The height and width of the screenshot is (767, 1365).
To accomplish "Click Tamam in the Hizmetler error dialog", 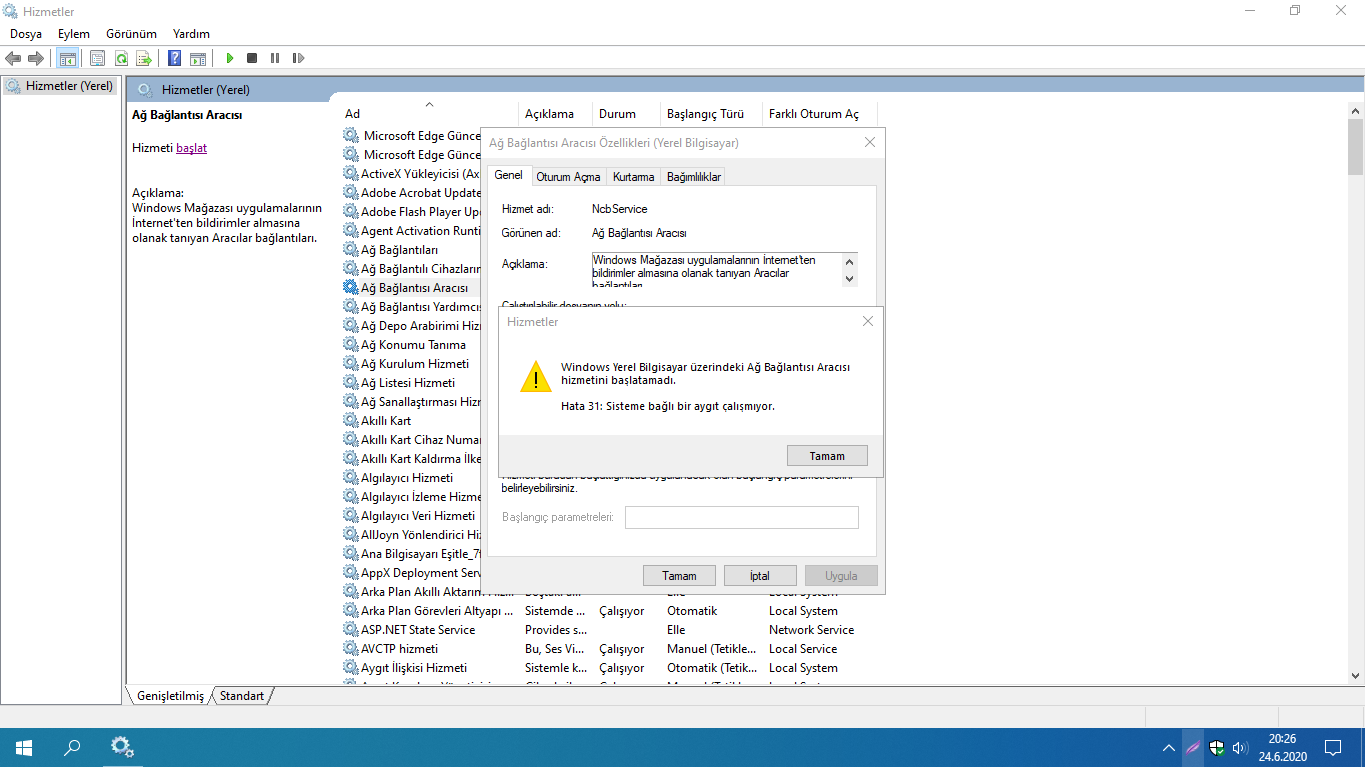I will [827, 456].
